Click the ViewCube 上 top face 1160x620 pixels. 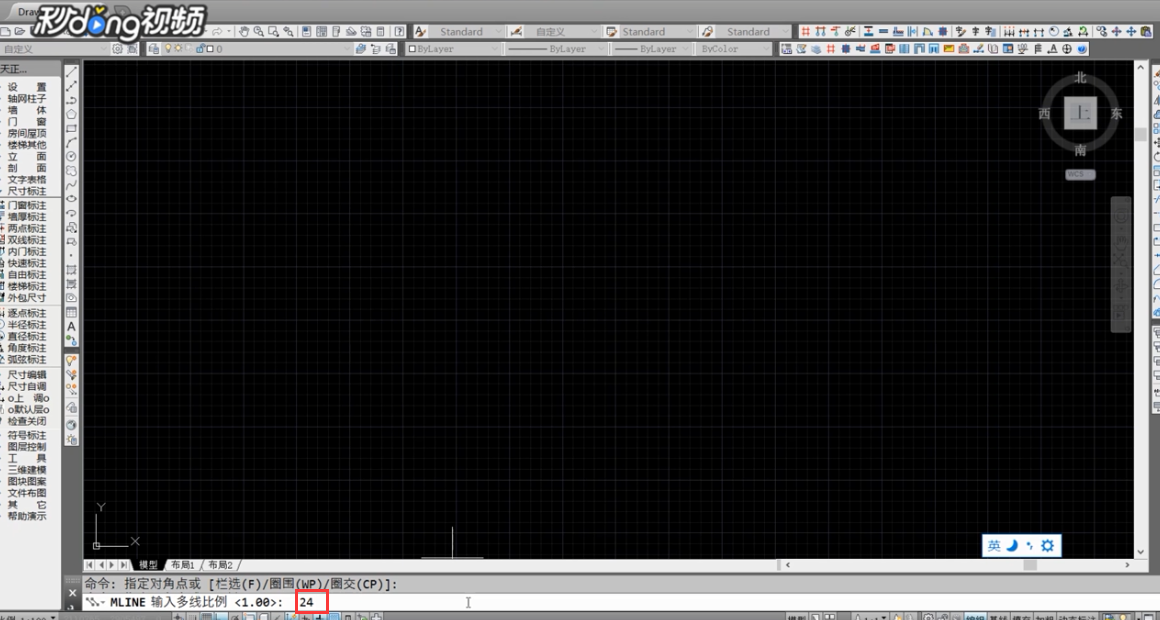(x=1080, y=113)
